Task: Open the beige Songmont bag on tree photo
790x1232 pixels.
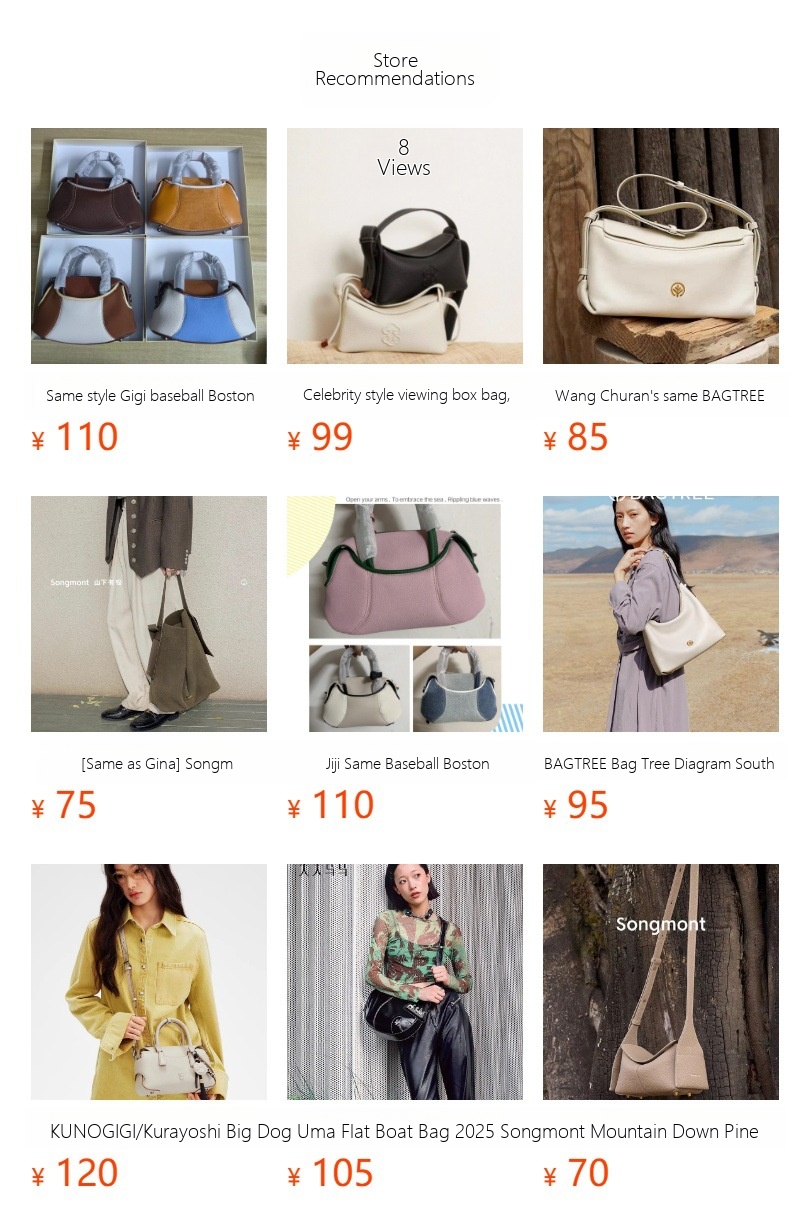Action: (x=661, y=982)
